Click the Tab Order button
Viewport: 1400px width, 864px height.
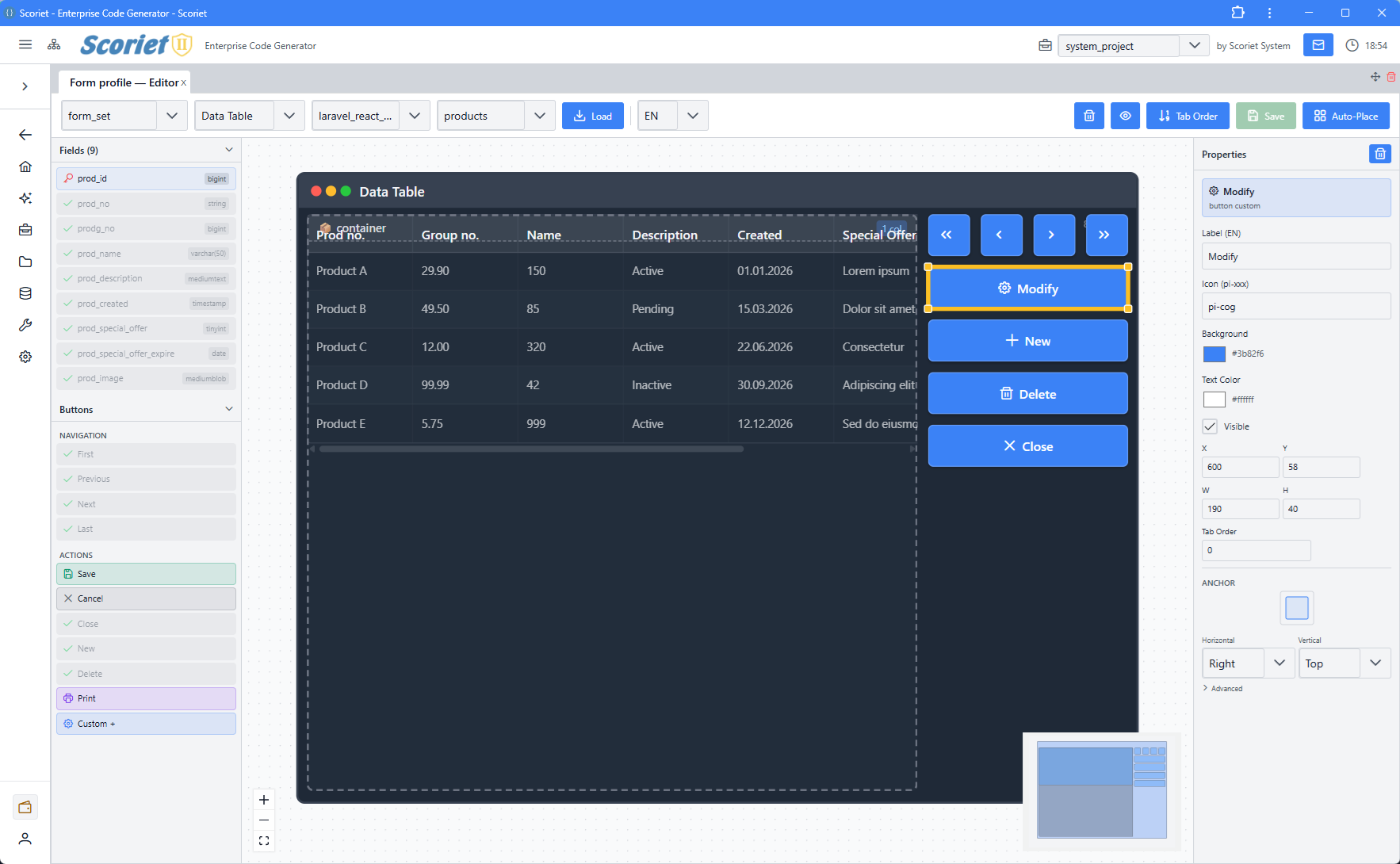(x=1187, y=116)
